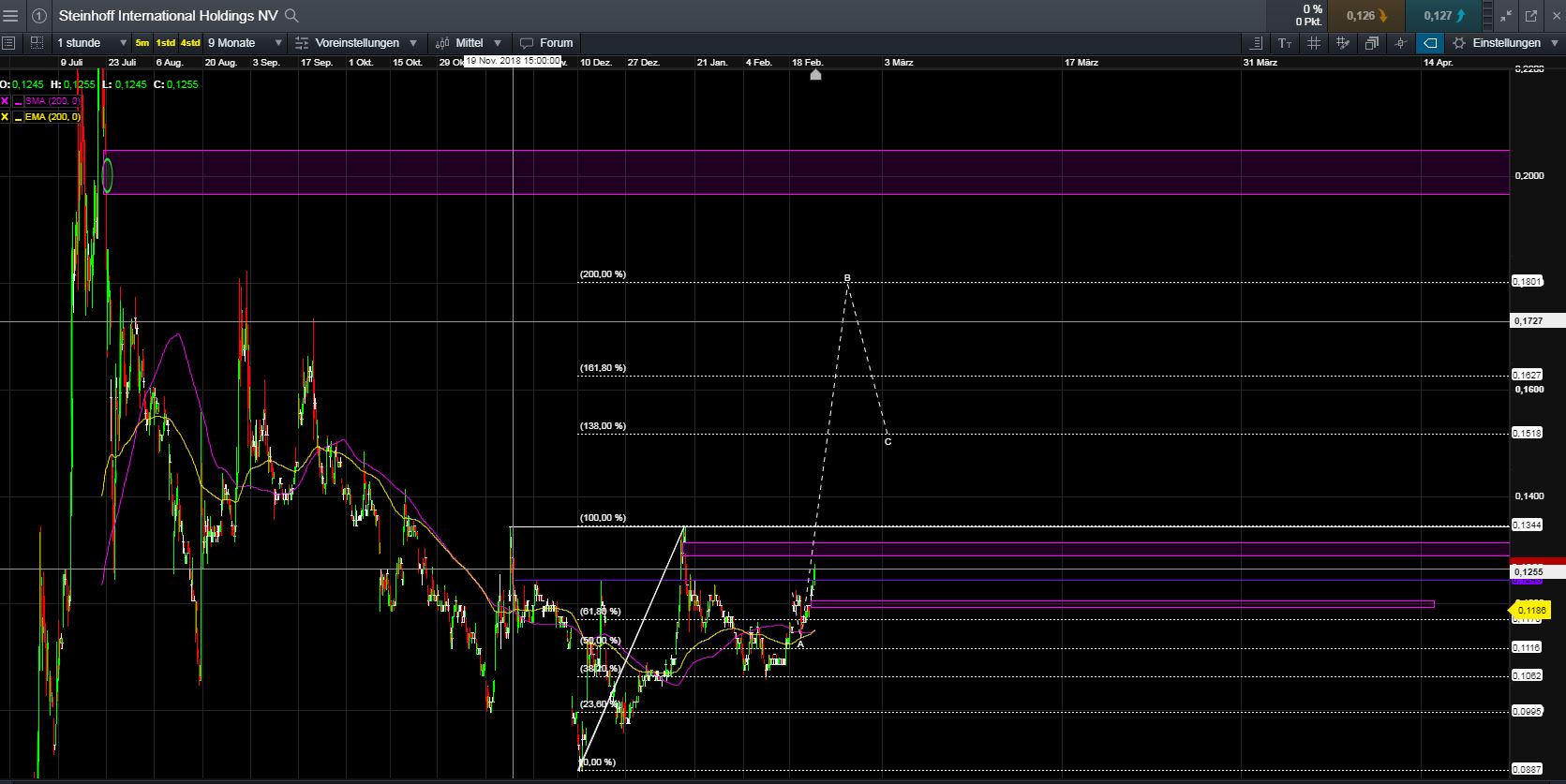The height and width of the screenshot is (784, 1566).
Task: Click the Steinhoff International Holdings NV title
Action: click(x=169, y=16)
